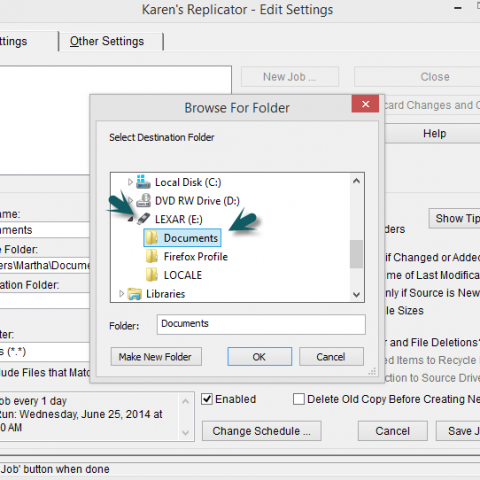Click the Local Disk (C:) drive icon

143,182
